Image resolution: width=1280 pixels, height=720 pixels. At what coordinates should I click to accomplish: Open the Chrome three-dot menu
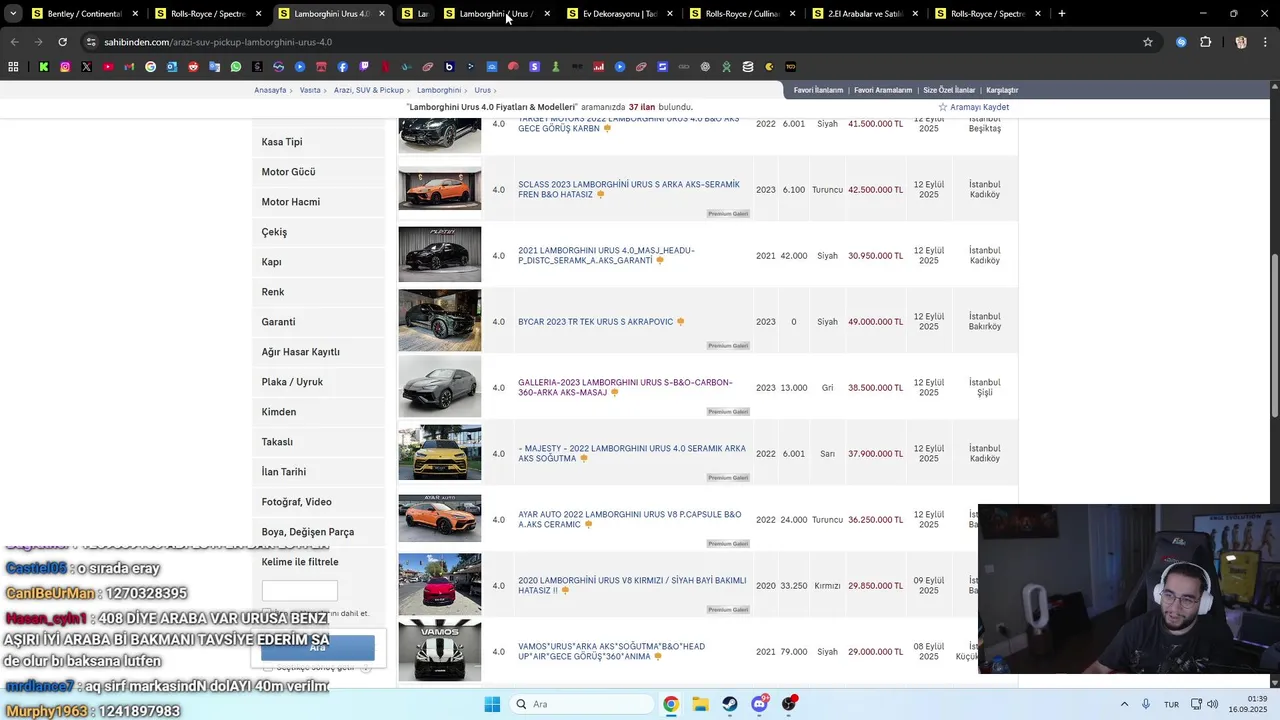click(x=1264, y=42)
